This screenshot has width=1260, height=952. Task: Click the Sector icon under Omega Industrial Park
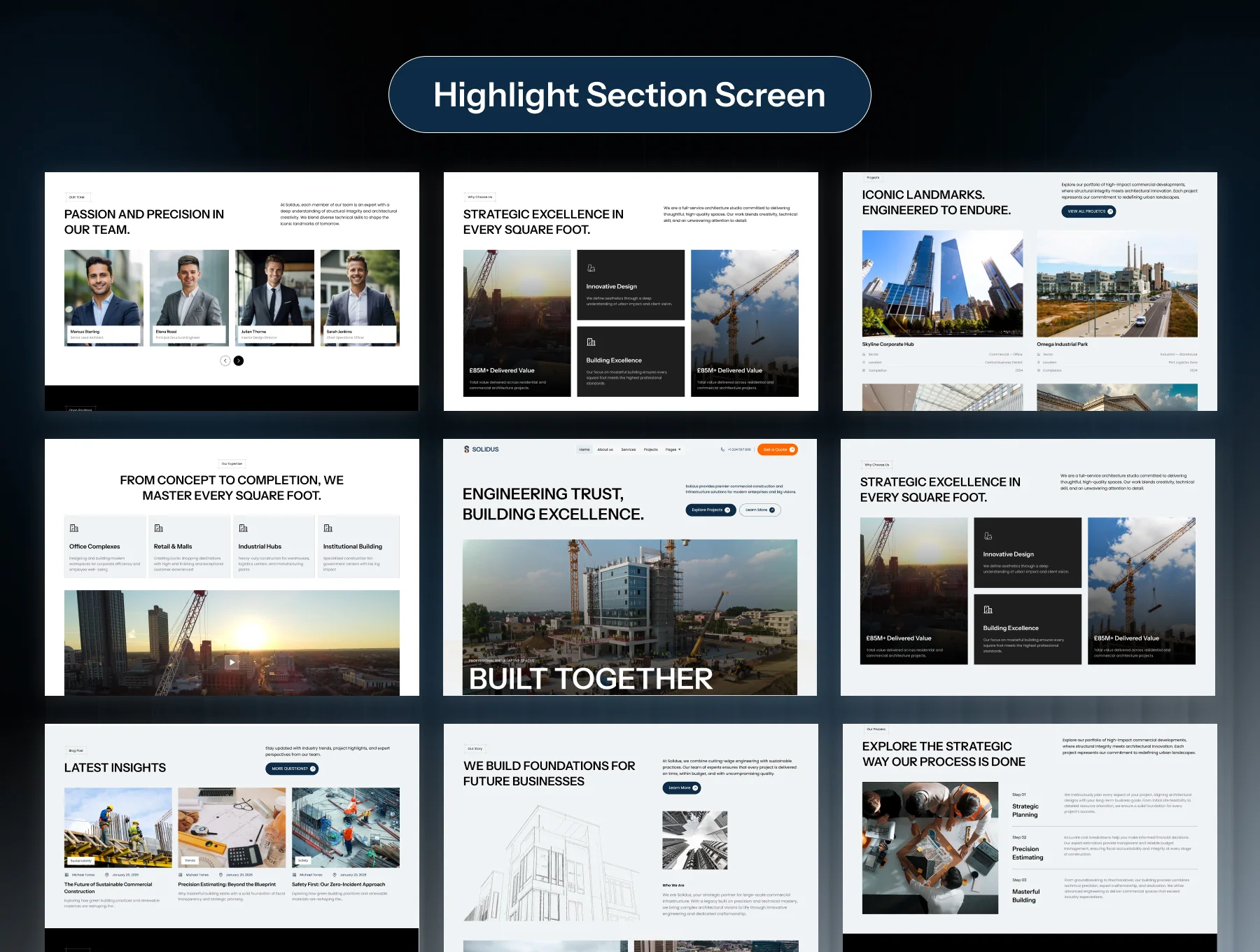1039,354
